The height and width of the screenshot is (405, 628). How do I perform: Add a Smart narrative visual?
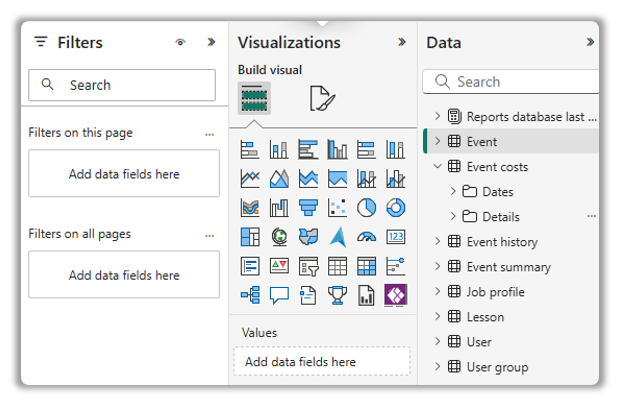(308, 295)
